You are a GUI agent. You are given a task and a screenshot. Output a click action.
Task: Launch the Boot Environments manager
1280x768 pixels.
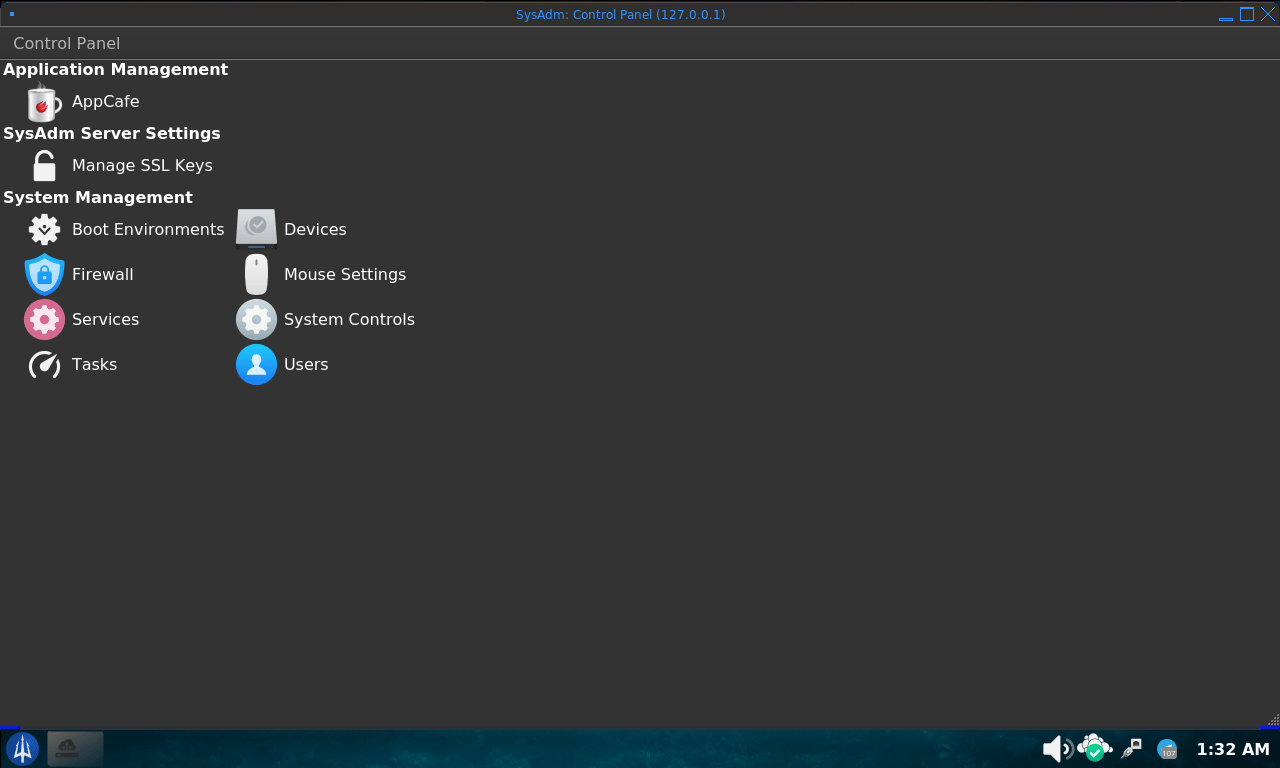coord(125,230)
